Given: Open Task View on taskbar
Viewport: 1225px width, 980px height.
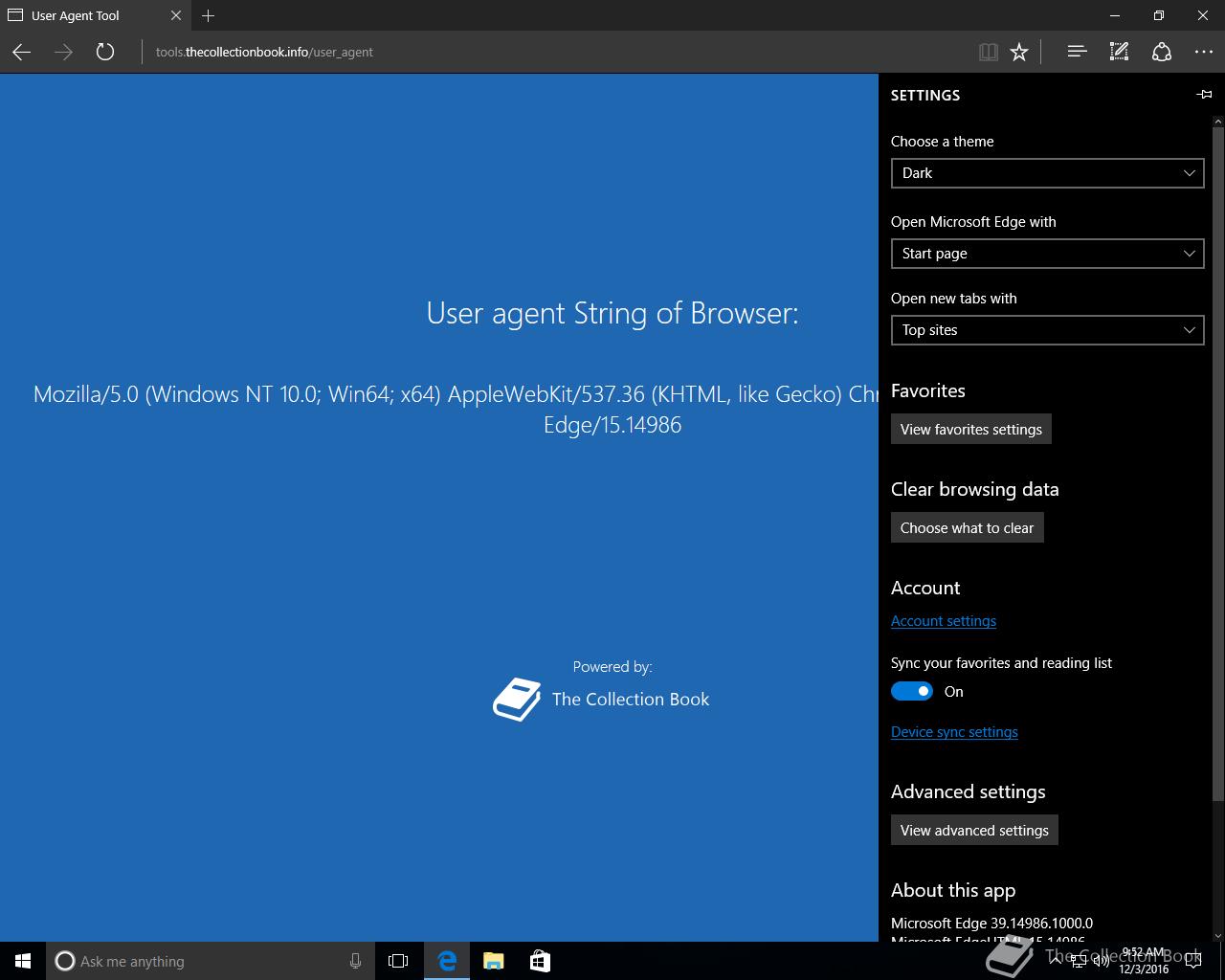Looking at the screenshot, I should [398, 961].
